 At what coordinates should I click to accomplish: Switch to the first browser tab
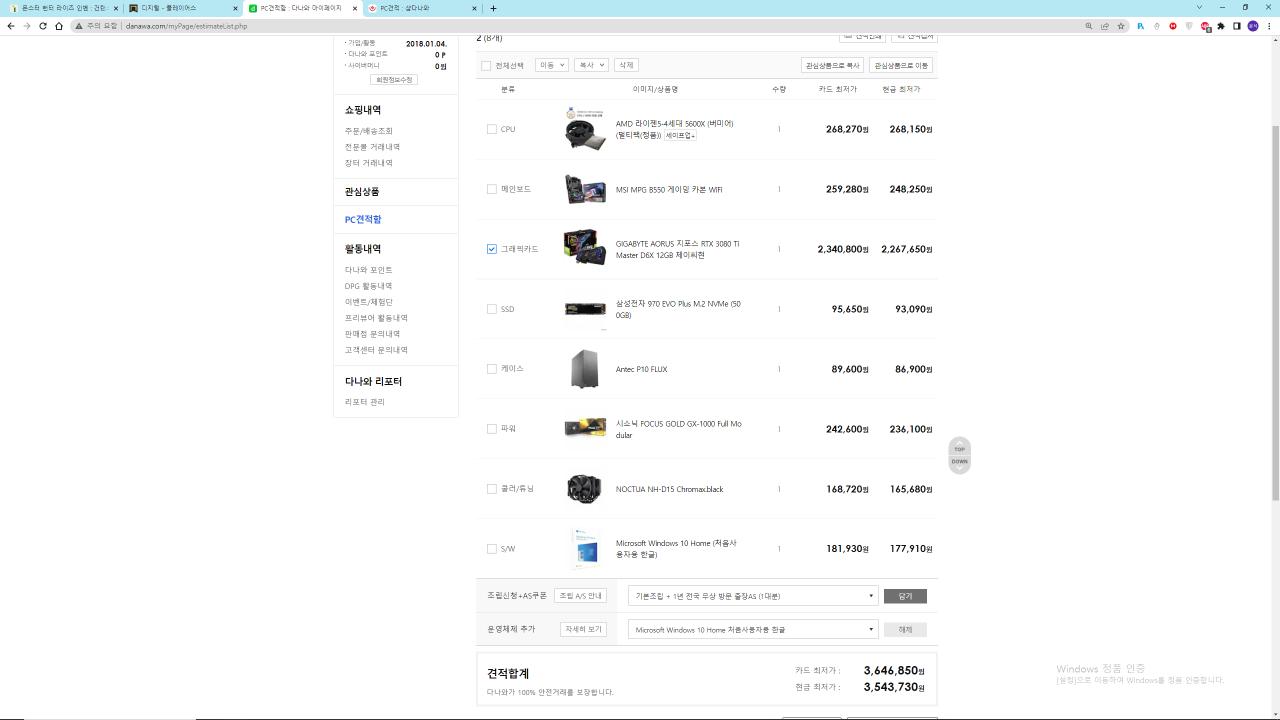(x=64, y=8)
